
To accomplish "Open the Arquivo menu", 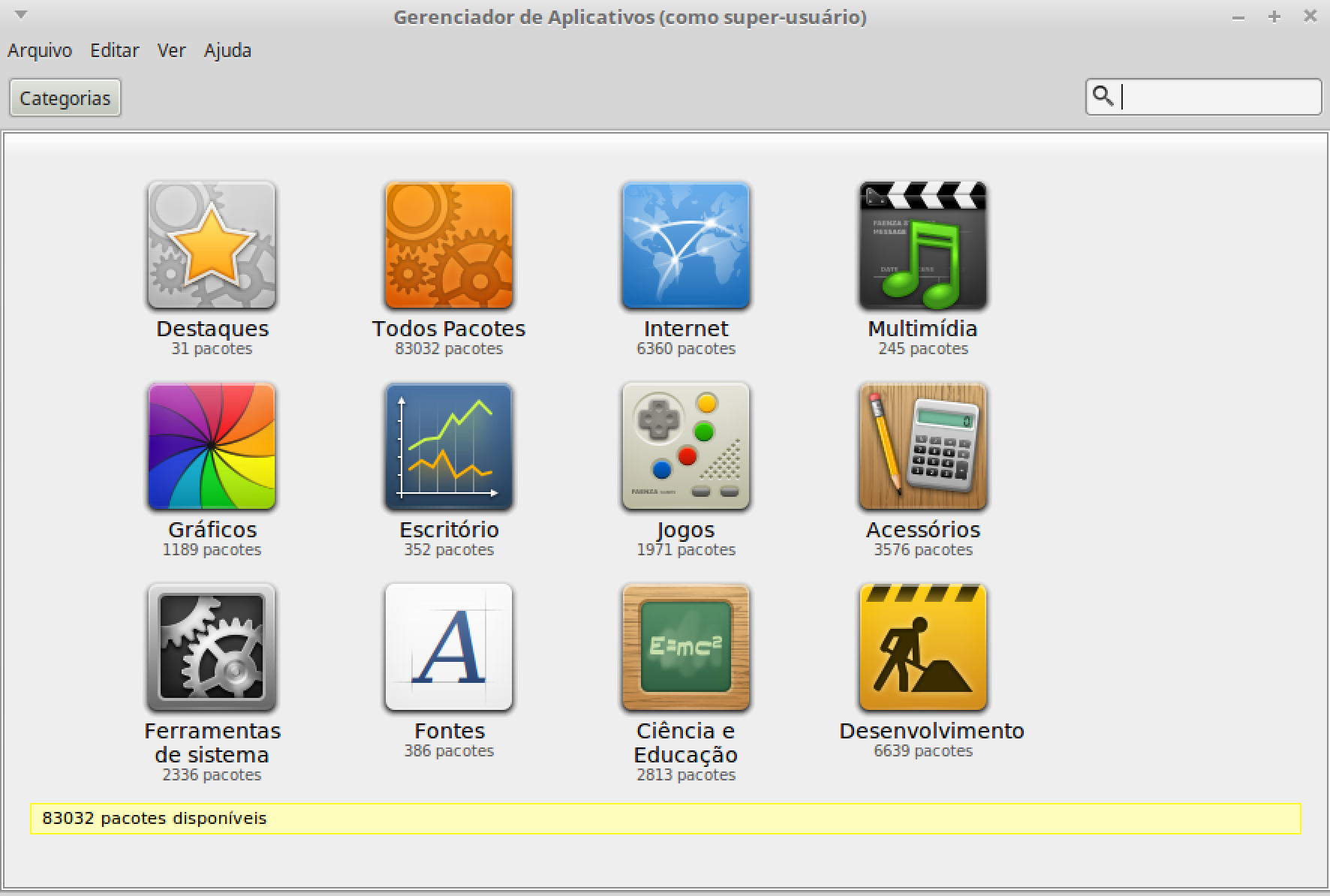I will pyautogui.click(x=40, y=50).
